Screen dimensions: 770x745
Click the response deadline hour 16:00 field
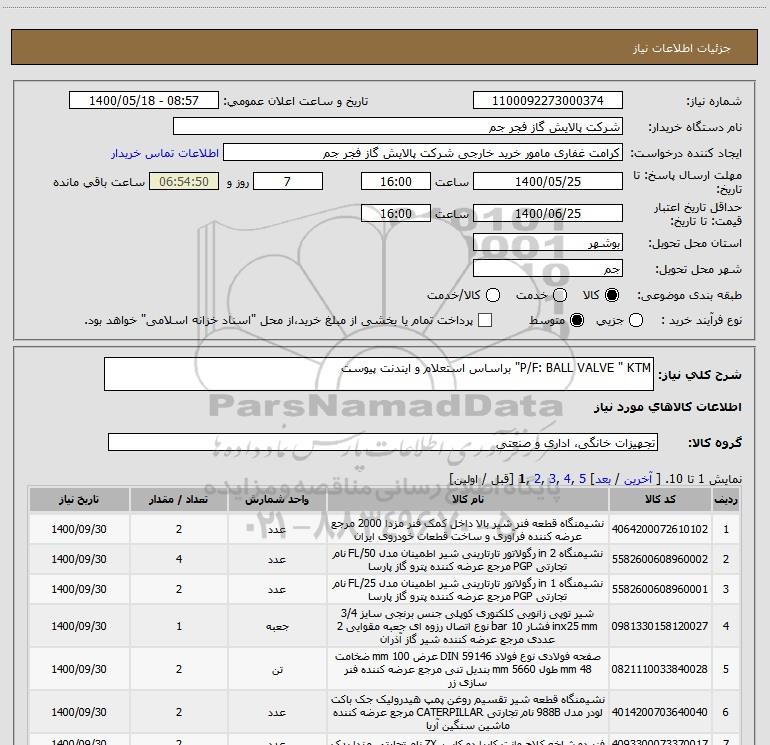pyautogui.click(x=396, y=181)
